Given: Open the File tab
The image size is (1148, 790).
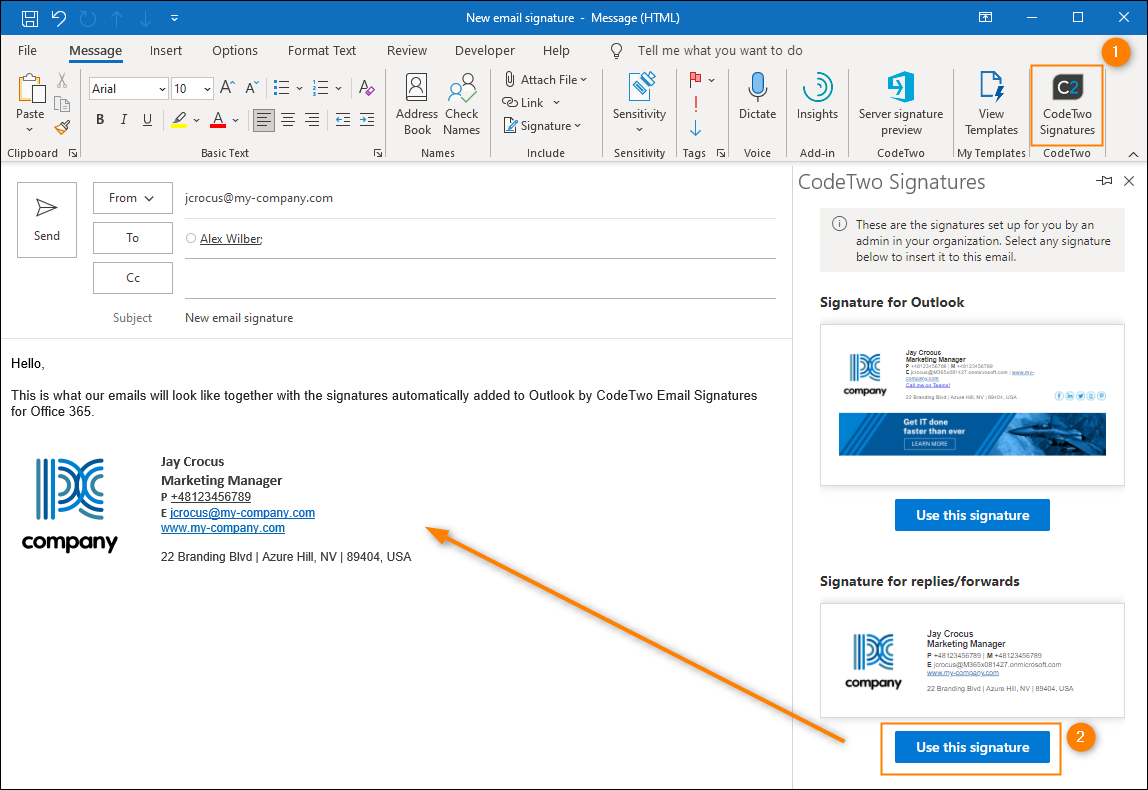Looking at the screenshot, I should point(27,51).
